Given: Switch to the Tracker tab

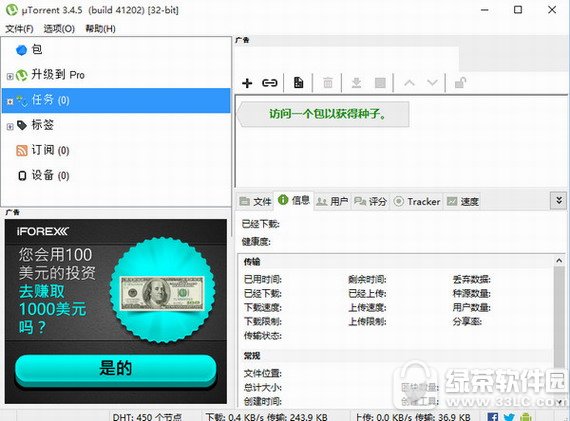Looking at the screenshot, I should [417, 201].
